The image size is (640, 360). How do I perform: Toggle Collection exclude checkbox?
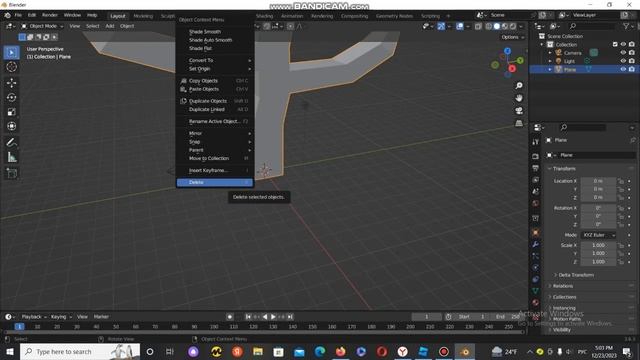coord(615,44)
